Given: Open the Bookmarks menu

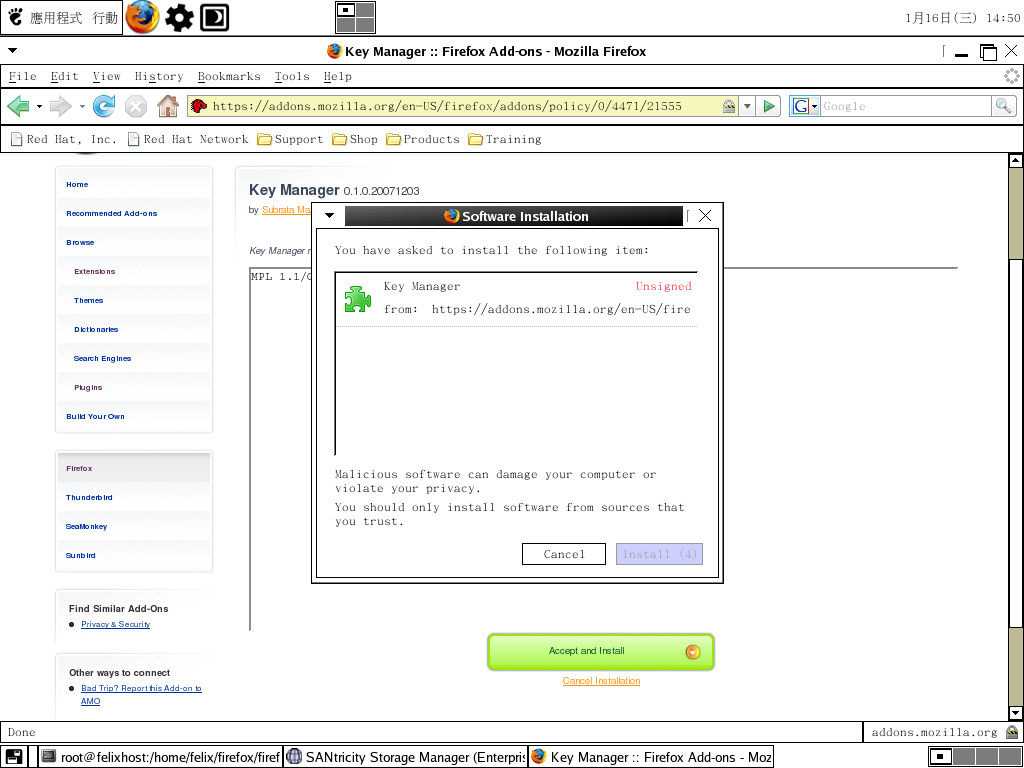Looking at the screenshot, I should tap(229, 76).
